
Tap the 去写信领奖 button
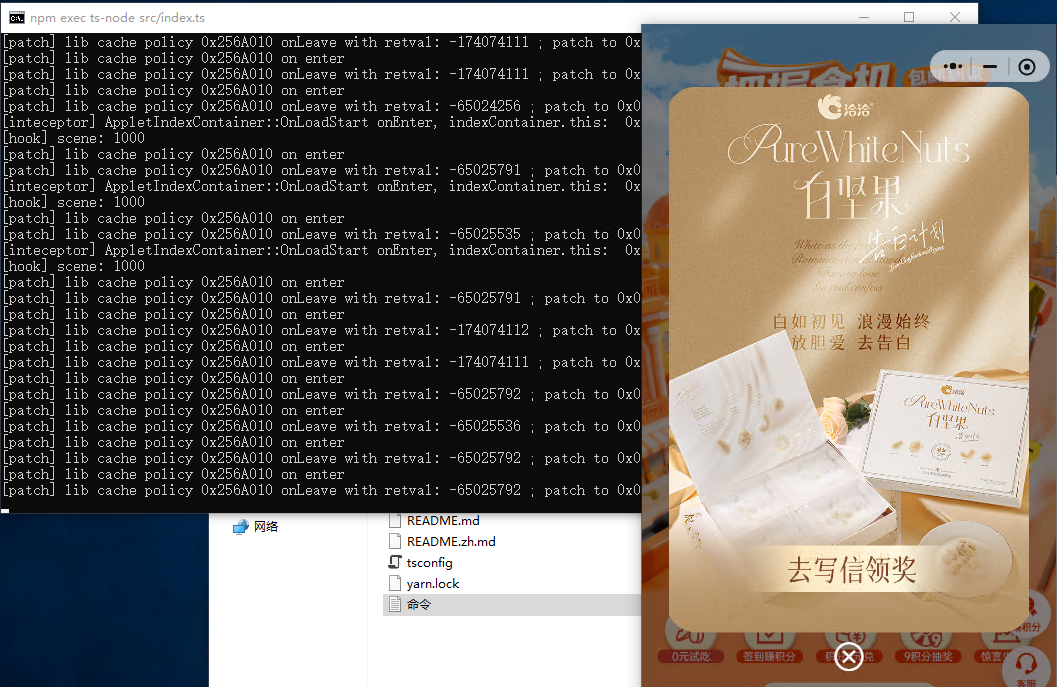[852, 570]
